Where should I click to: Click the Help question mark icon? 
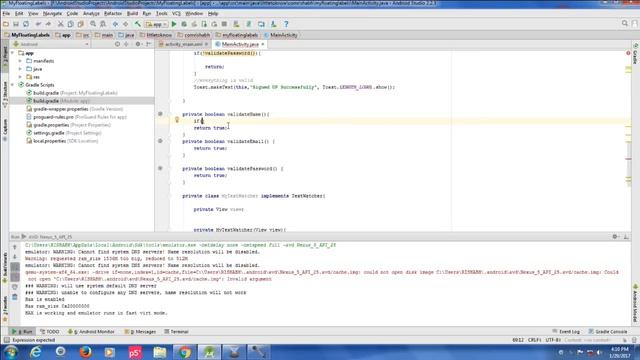(286, 24)
